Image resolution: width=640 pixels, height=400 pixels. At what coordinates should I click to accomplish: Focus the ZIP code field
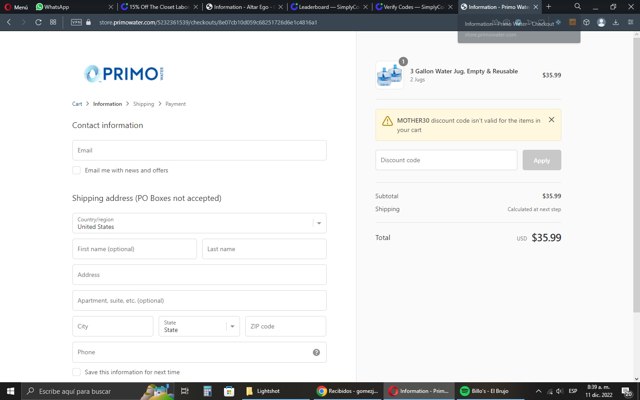[286, 326]
